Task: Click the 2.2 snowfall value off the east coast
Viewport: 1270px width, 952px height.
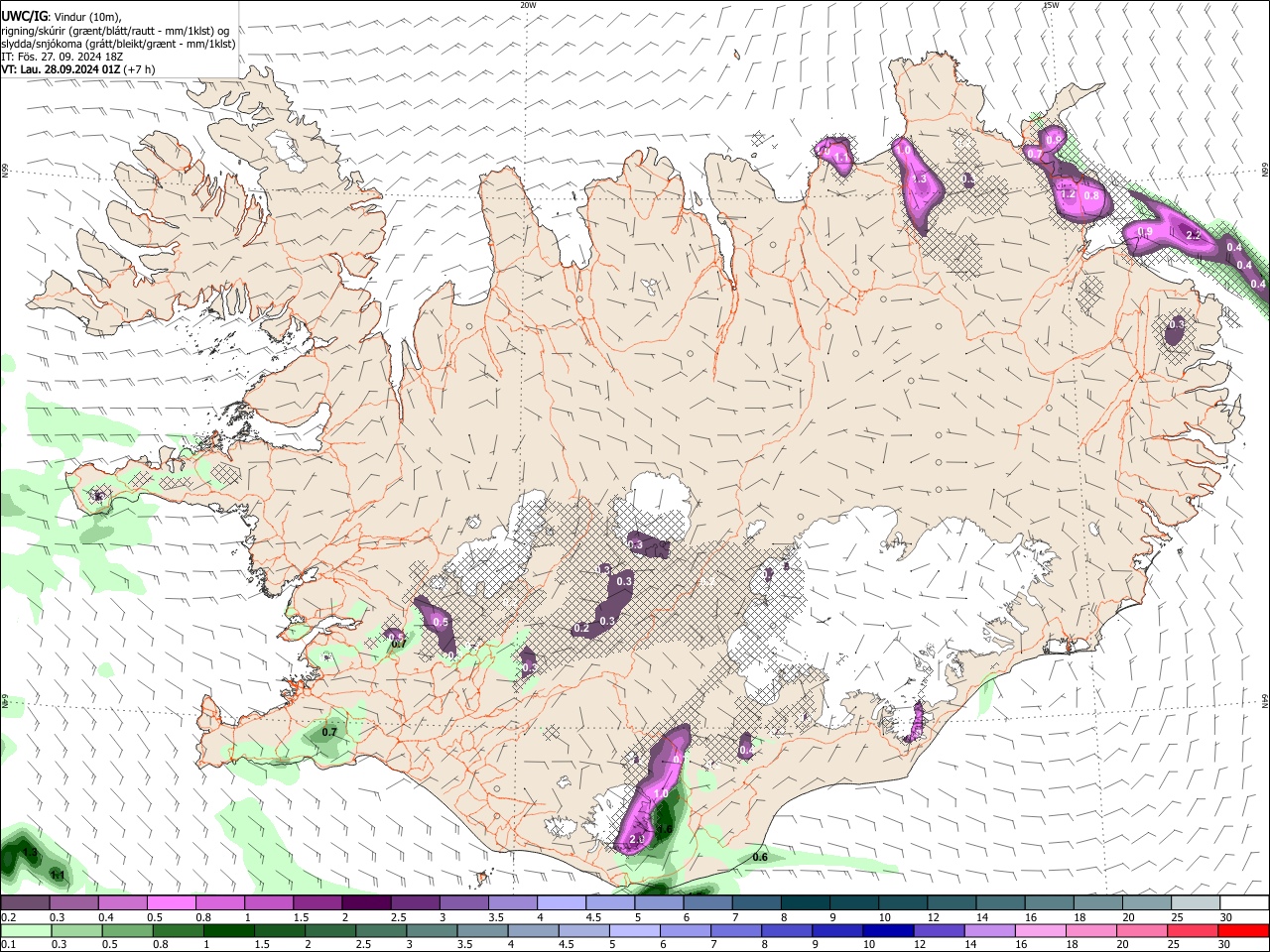Action: (1194, 236)
